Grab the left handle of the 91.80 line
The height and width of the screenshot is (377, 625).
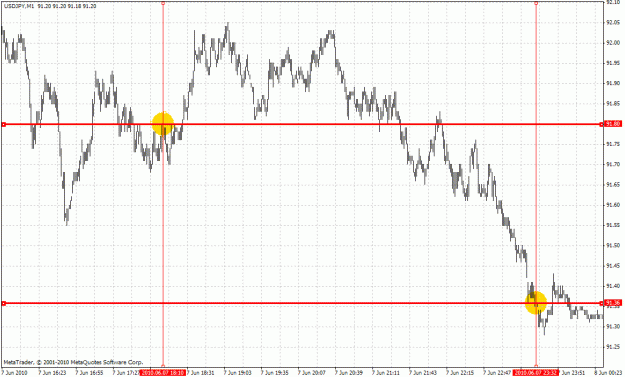point(4,124)
